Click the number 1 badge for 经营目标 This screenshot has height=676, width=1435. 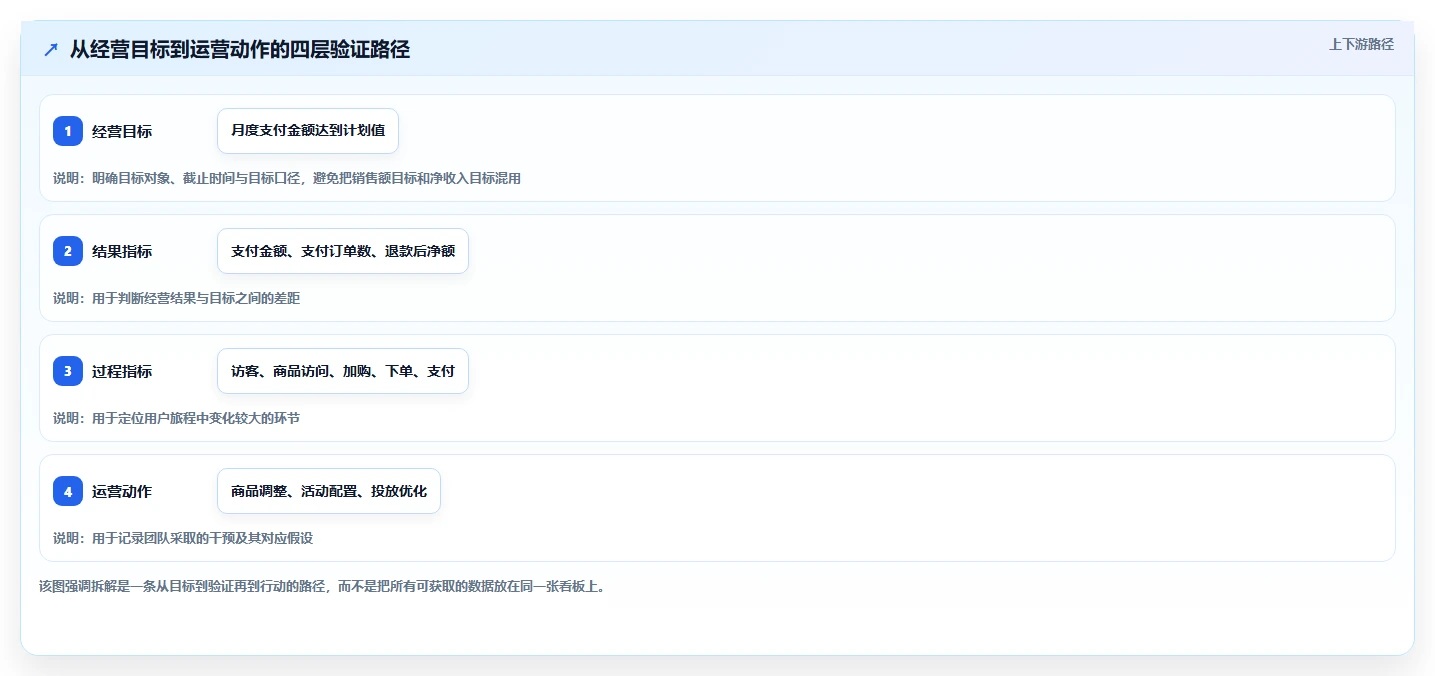[x=68, y=131]
